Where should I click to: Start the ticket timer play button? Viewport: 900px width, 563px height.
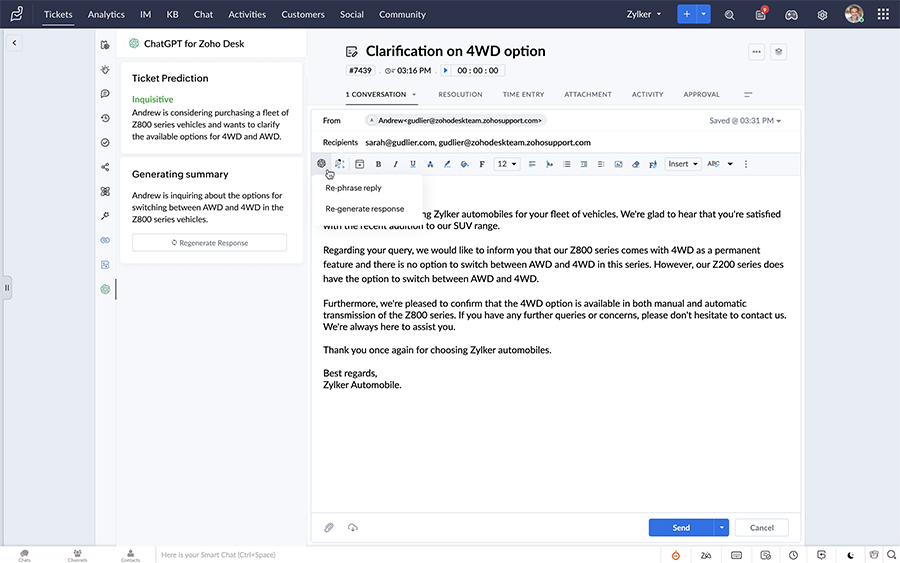coord(445,71)
